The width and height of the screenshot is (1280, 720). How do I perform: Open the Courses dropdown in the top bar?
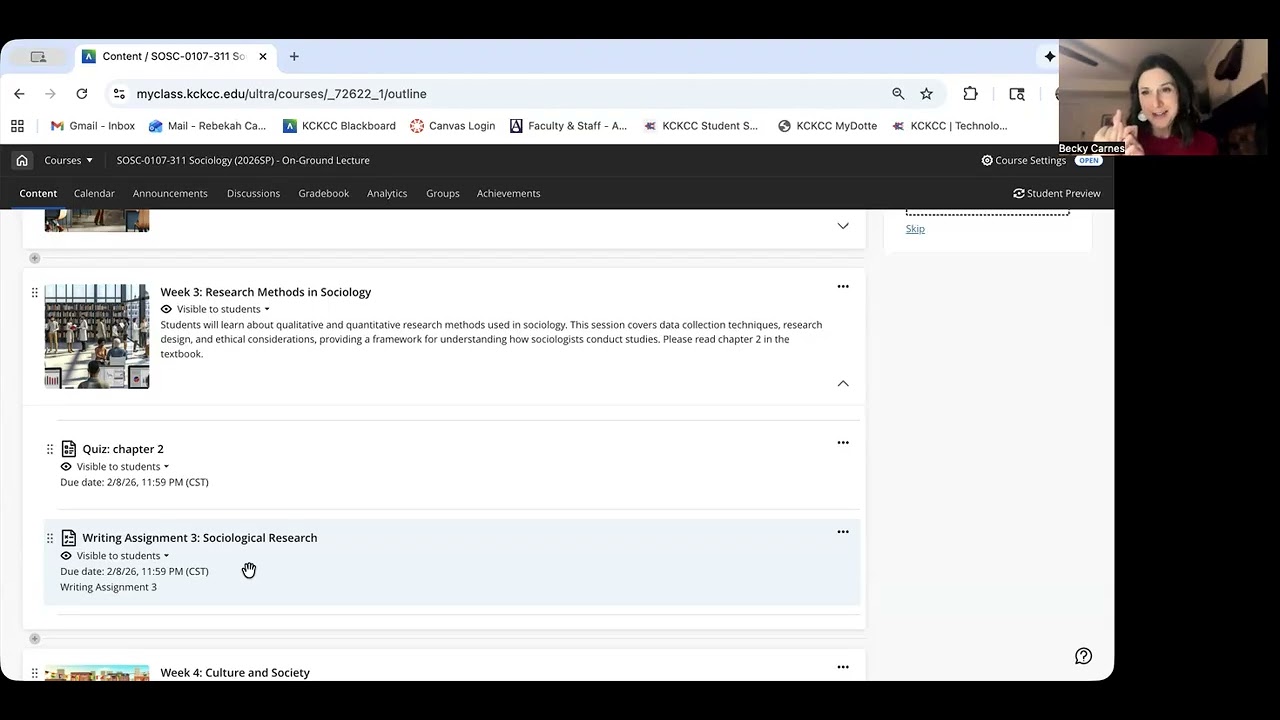tap(68, 160)
